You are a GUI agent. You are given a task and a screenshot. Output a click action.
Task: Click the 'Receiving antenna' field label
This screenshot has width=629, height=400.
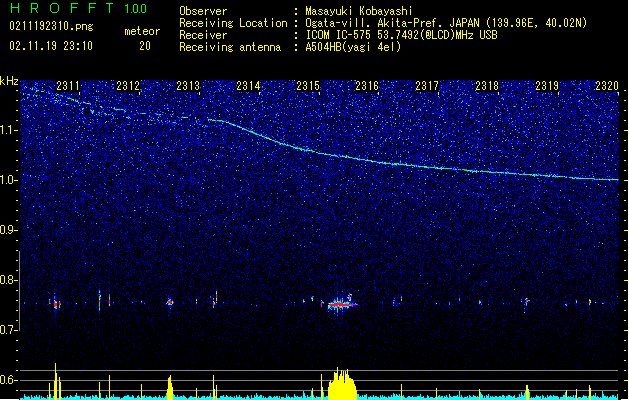tap(230, 47)
